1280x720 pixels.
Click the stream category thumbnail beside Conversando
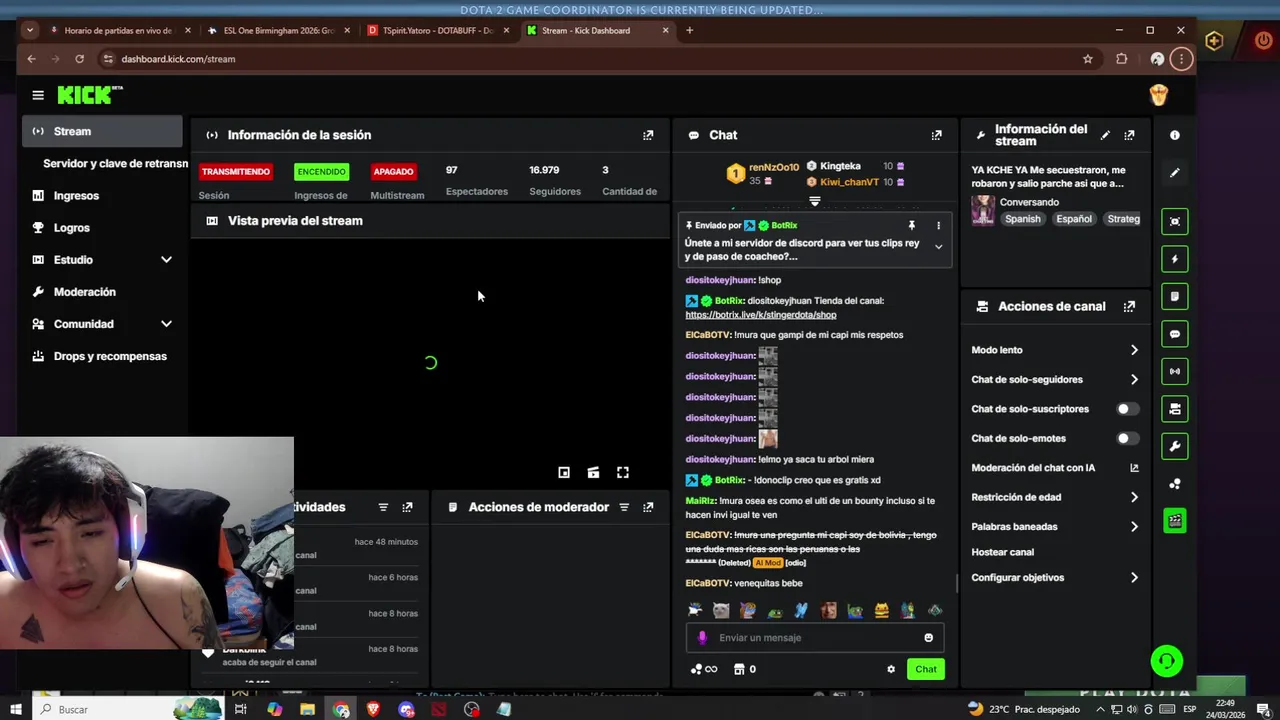983,210
